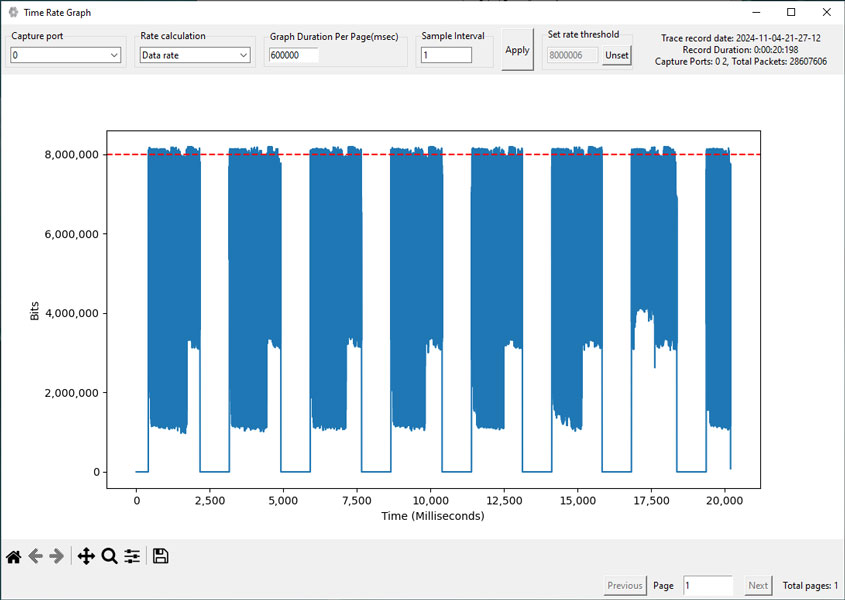Click the 10,000 x-axis tick label
Image resolution: width=845 pixels, height=600 pixels.
[x=430, y=501]
